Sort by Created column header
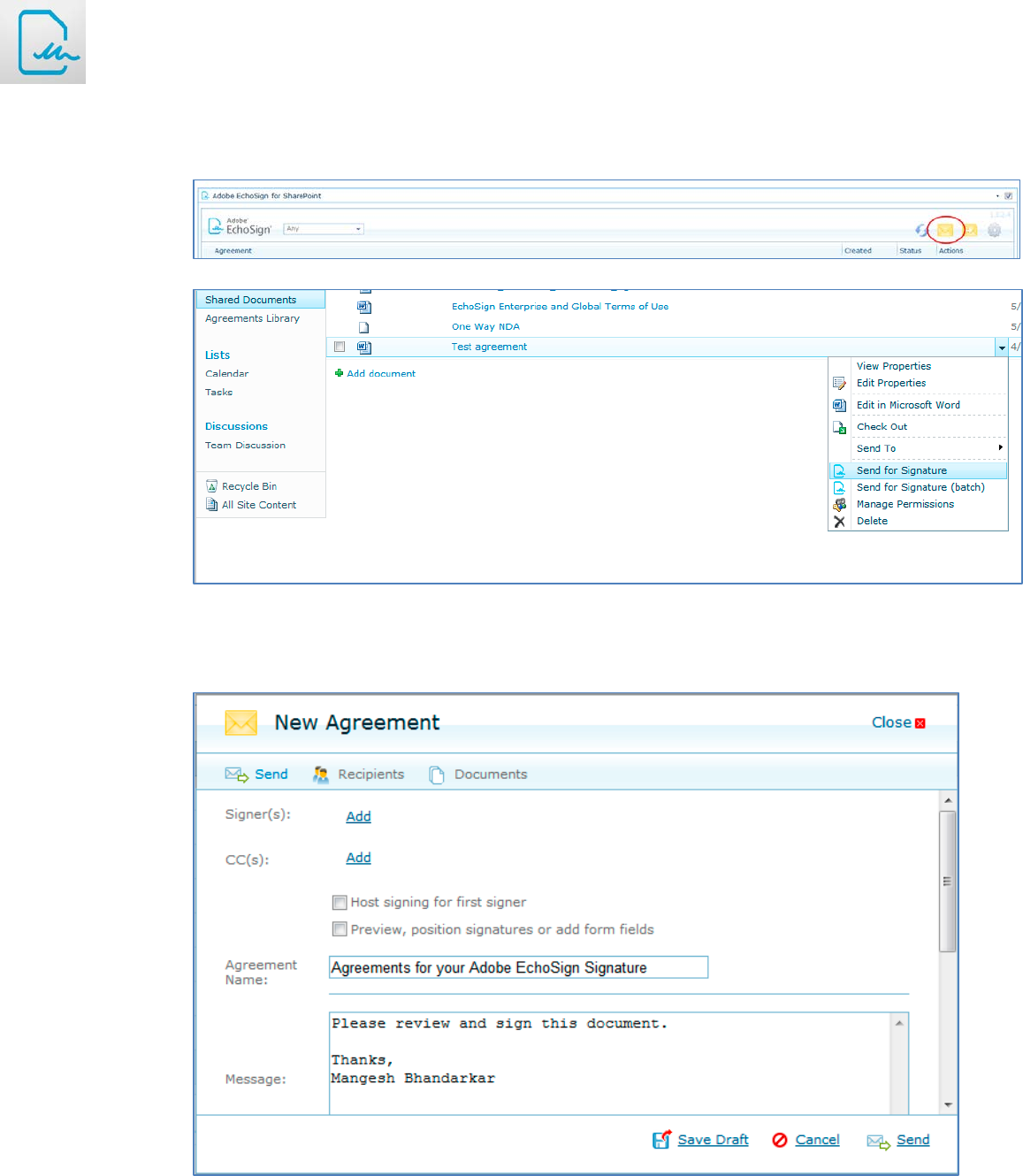This screenshot has height=1176, width=1023. tap(858, 251)
